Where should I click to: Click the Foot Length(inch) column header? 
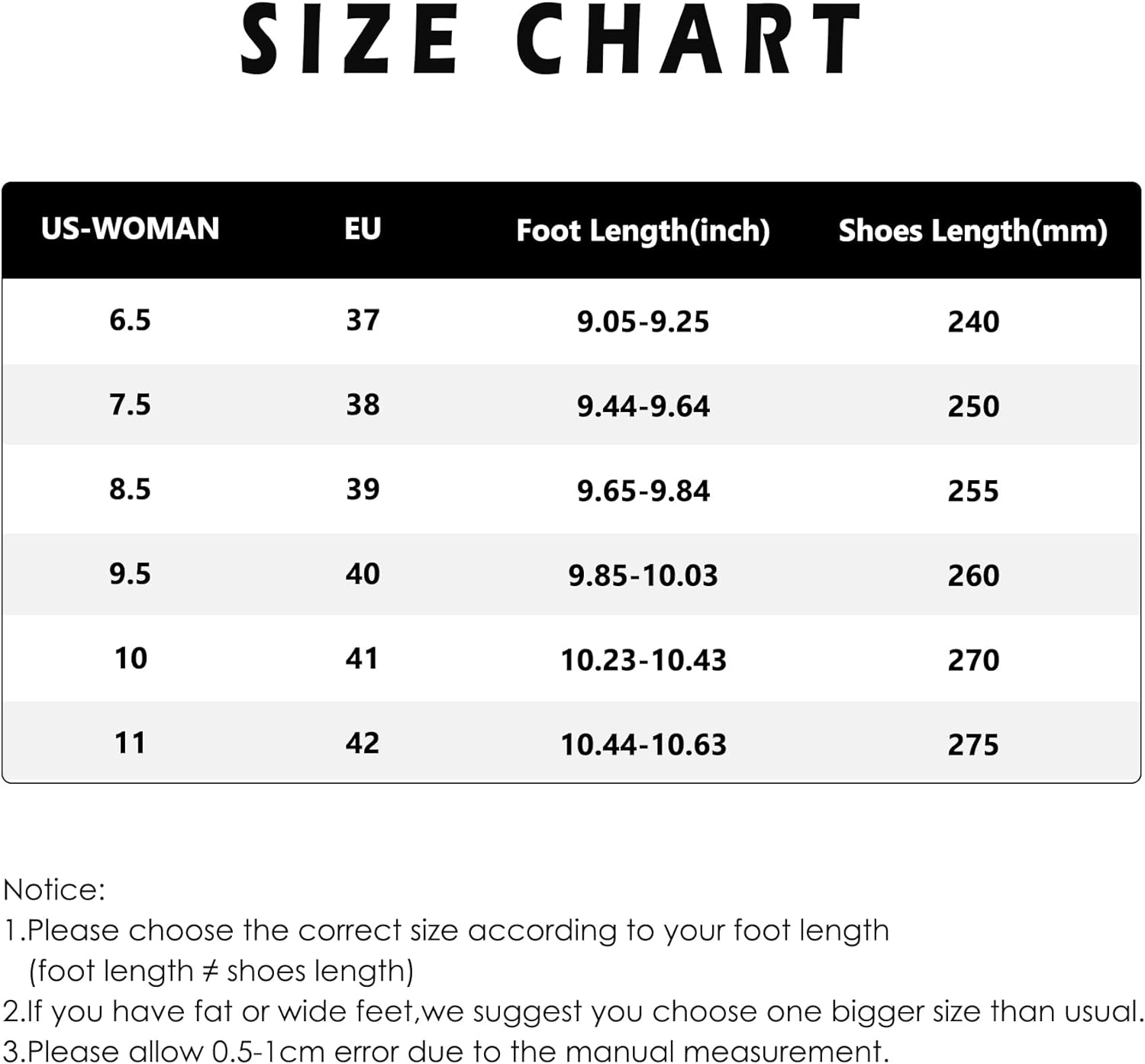pyautogui.click(x=643, y=231)
